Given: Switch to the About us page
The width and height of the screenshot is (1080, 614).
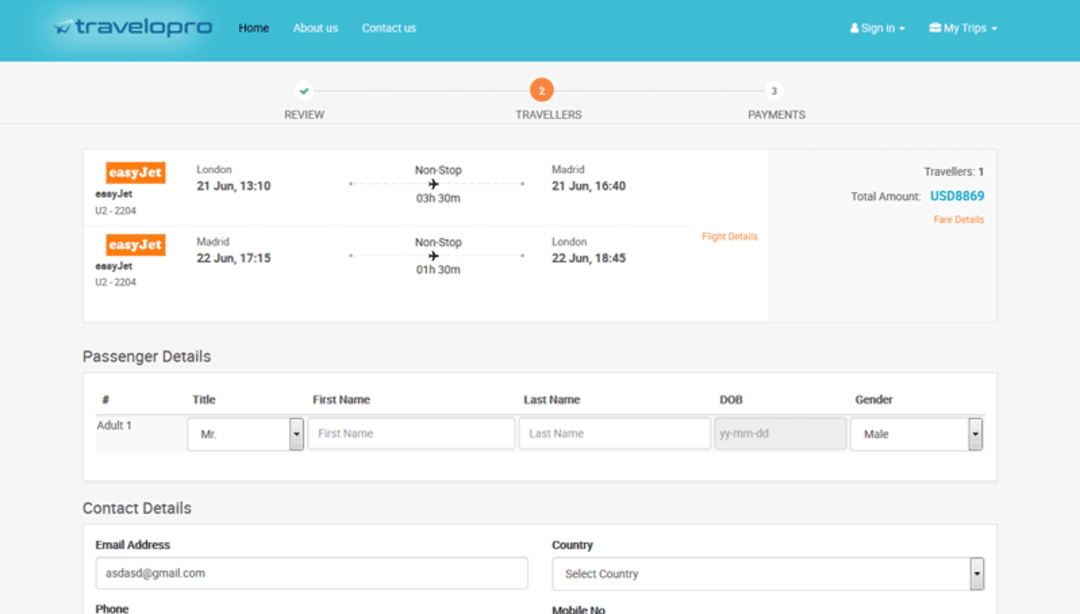Looking at the screenshot, I should 315,28.
